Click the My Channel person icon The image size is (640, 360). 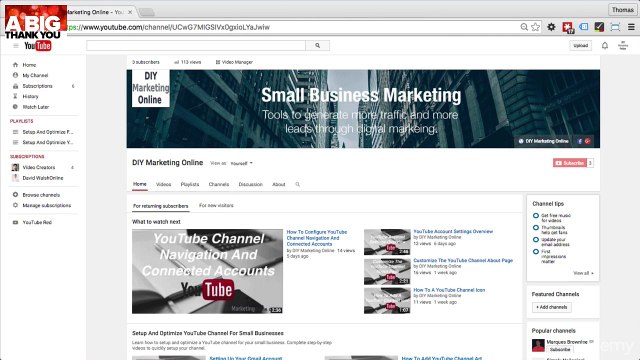(16, 75)
